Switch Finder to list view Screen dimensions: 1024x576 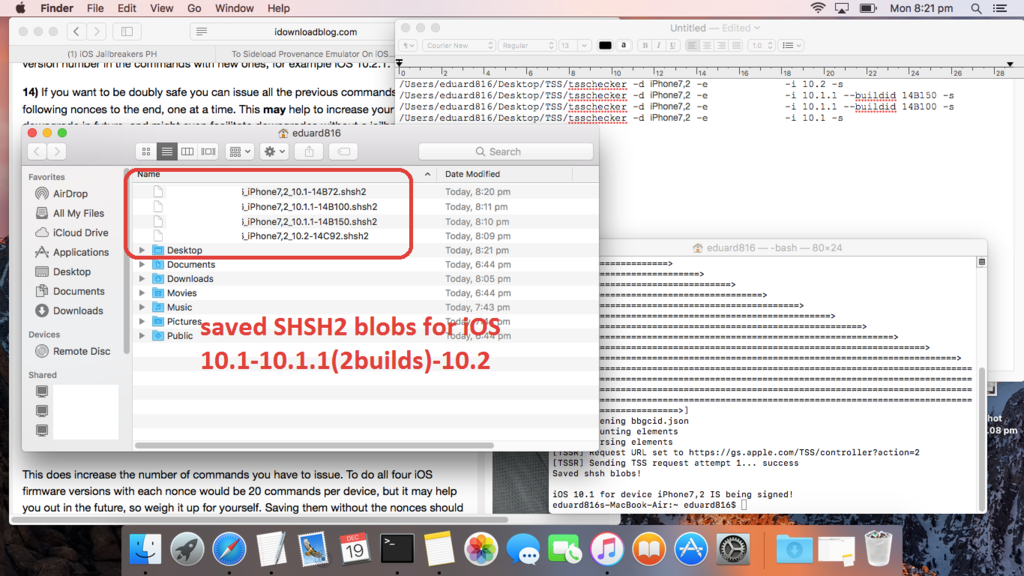pos(167,152)
